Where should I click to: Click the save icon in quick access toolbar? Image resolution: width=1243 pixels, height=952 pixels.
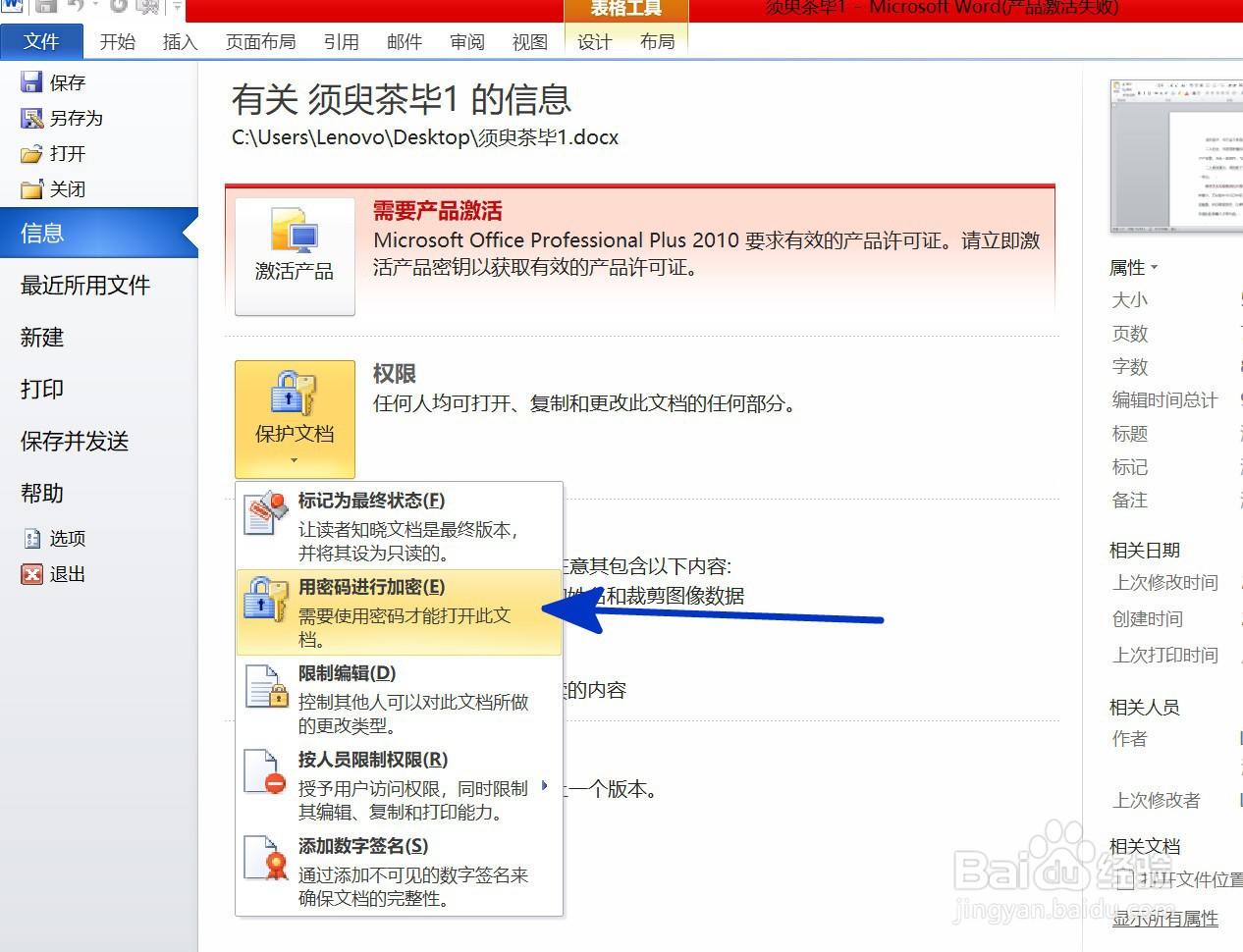(x=44, y=6)
